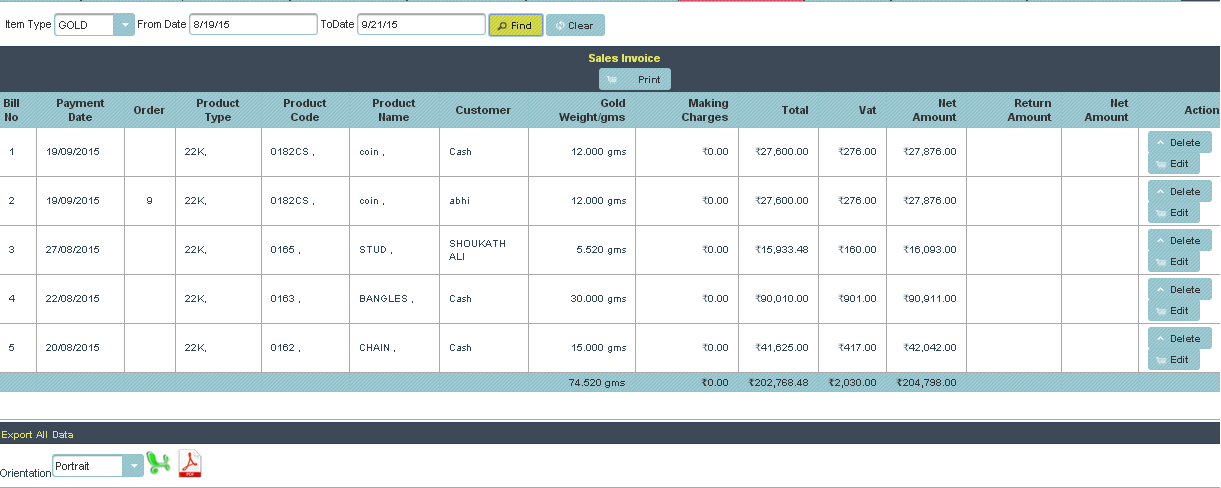Edit the BANGLES invoice row
The image size is (1221, 488).
point(1173,310)
